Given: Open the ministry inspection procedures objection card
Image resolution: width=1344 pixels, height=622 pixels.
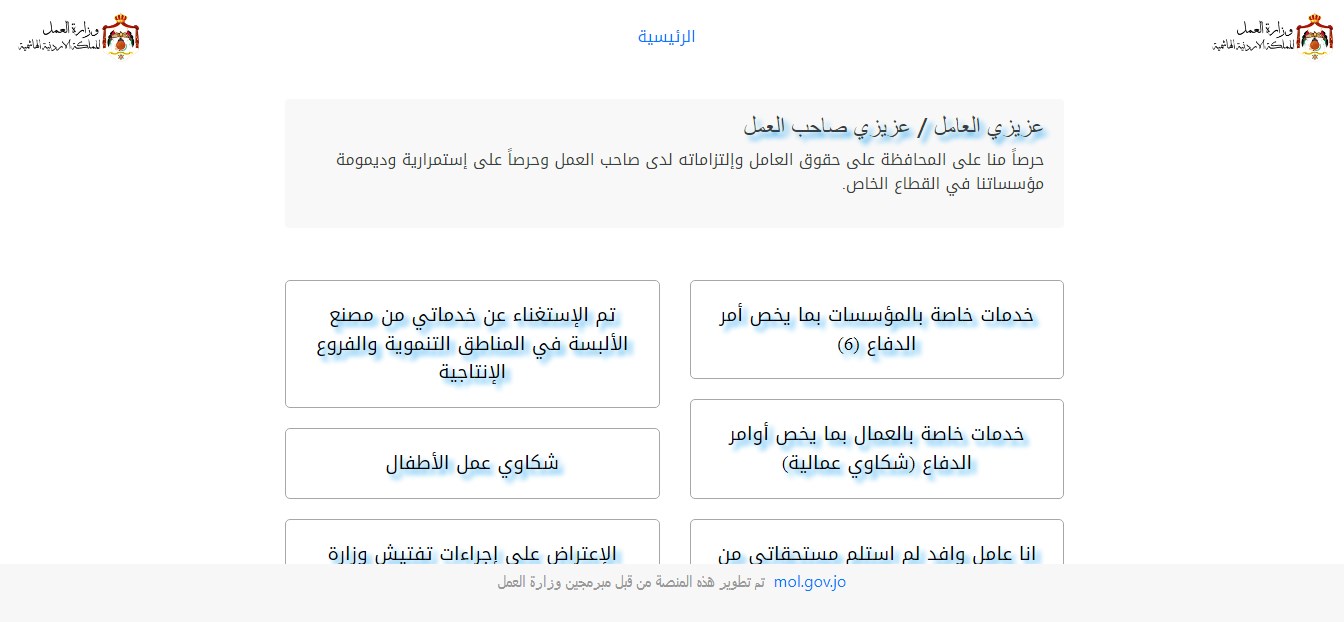Looking at the screenshot, I should (472, 545).
